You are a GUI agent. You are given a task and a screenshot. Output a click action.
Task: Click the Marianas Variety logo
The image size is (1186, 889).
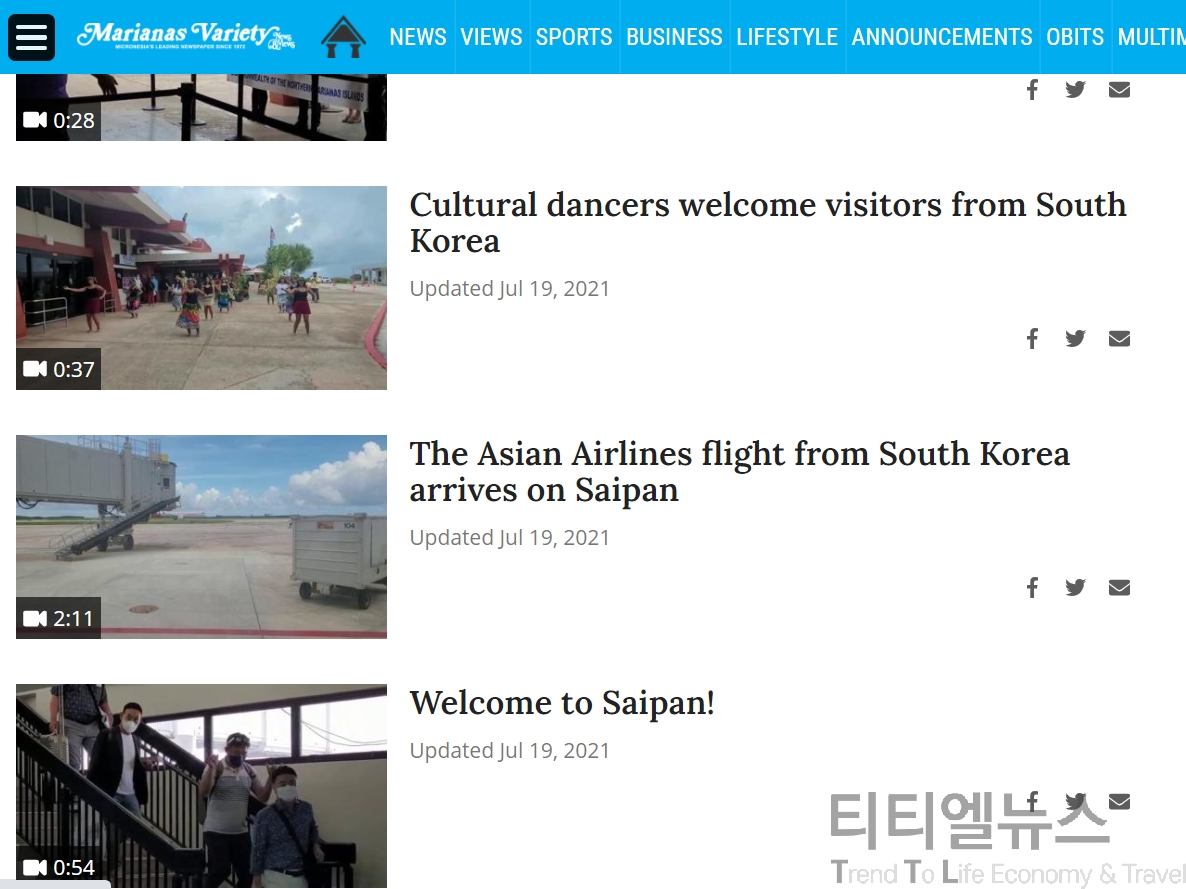point(186,36)
